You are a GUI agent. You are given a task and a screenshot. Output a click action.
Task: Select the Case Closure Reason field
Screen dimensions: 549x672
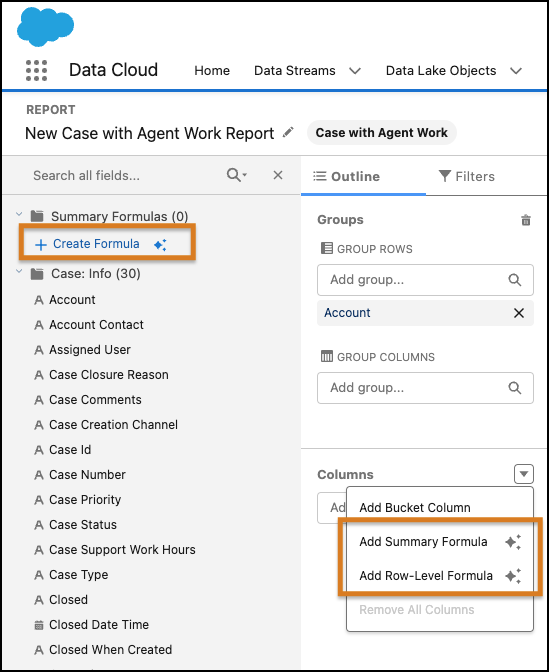coord(109,375)
